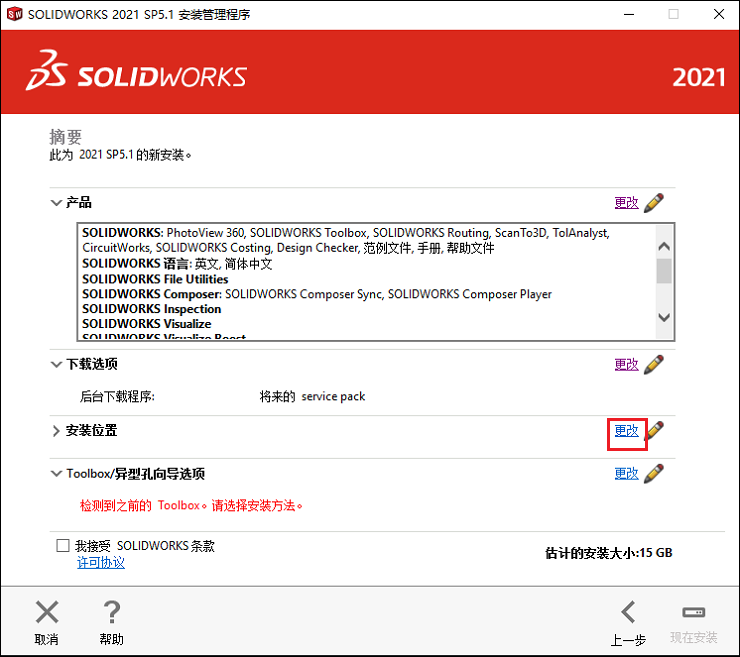Accept the SOLIDWORKS terms checkbox
Viewport: 740px width, 657px height.
point(63,546)
